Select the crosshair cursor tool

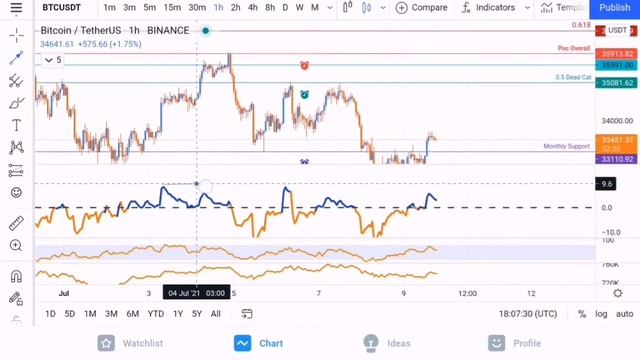tap(16, 36)
